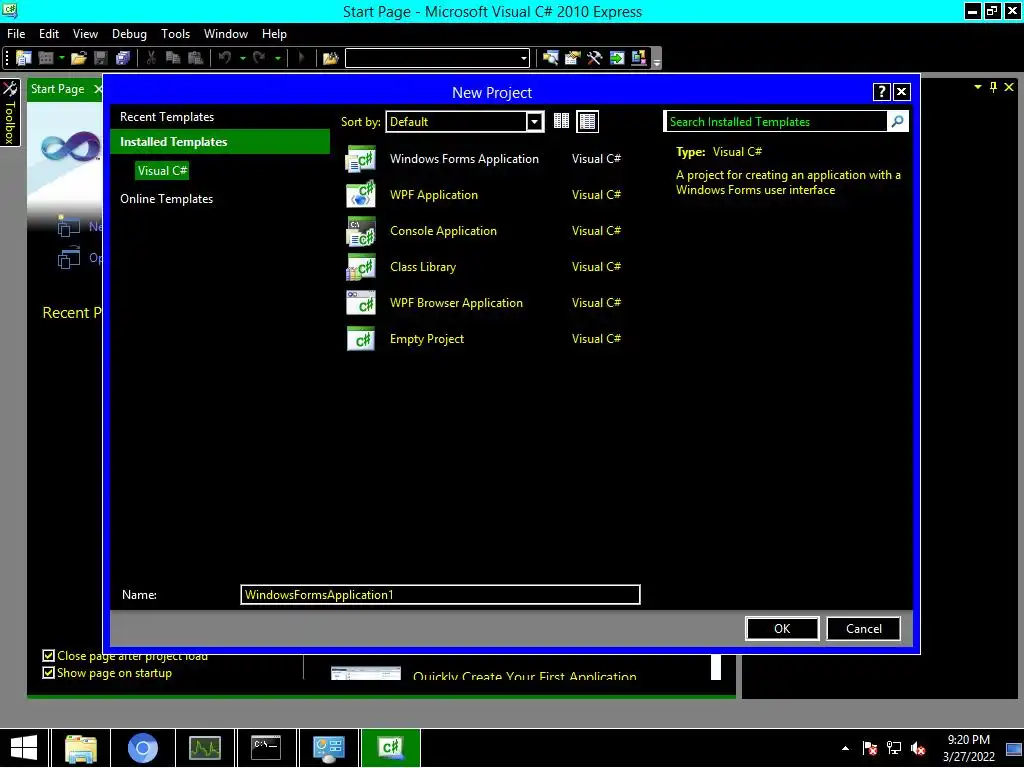Select the Class Library template
The image size is (1024, 768).
(485, 266)
